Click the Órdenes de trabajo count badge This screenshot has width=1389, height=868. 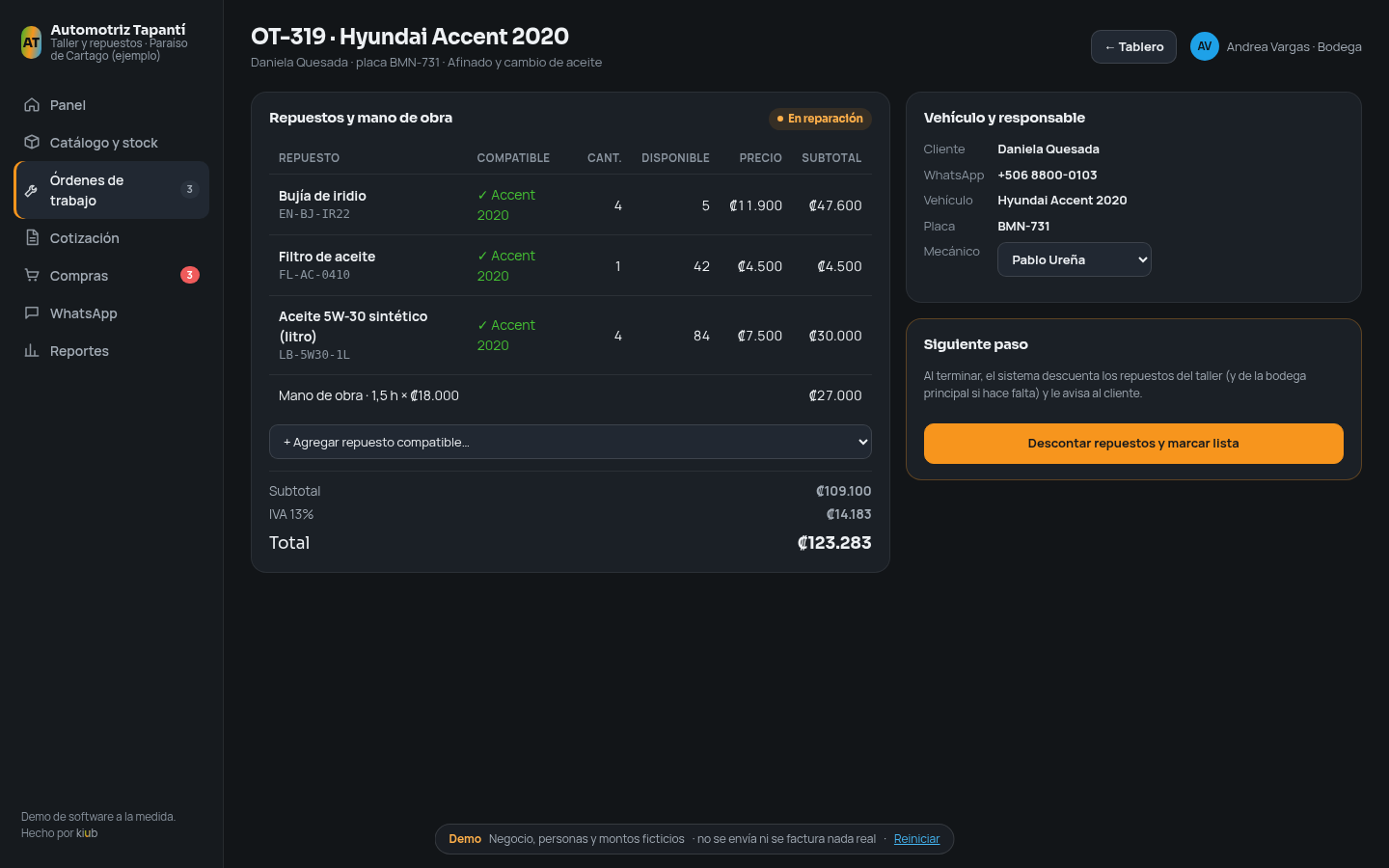coord(190,189)
